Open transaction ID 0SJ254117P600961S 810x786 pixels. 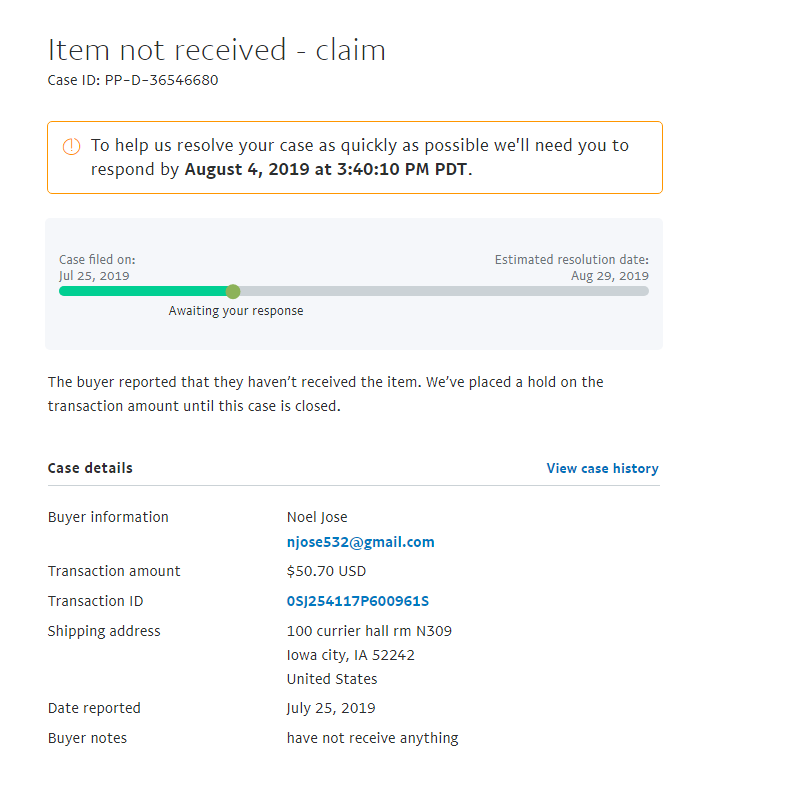tap(357, 601)
